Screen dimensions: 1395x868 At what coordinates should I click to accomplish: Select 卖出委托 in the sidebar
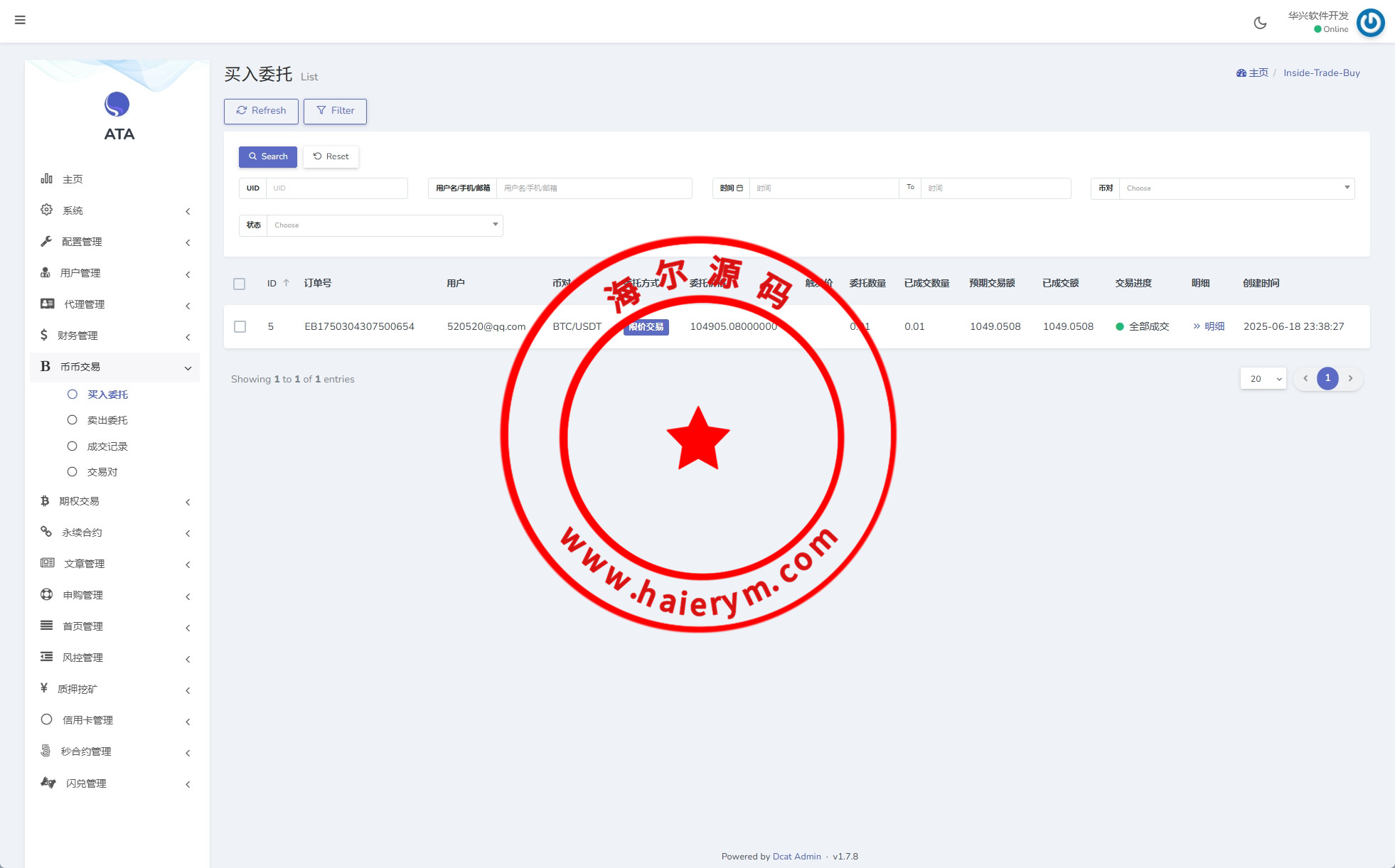[x=107, y=420]
